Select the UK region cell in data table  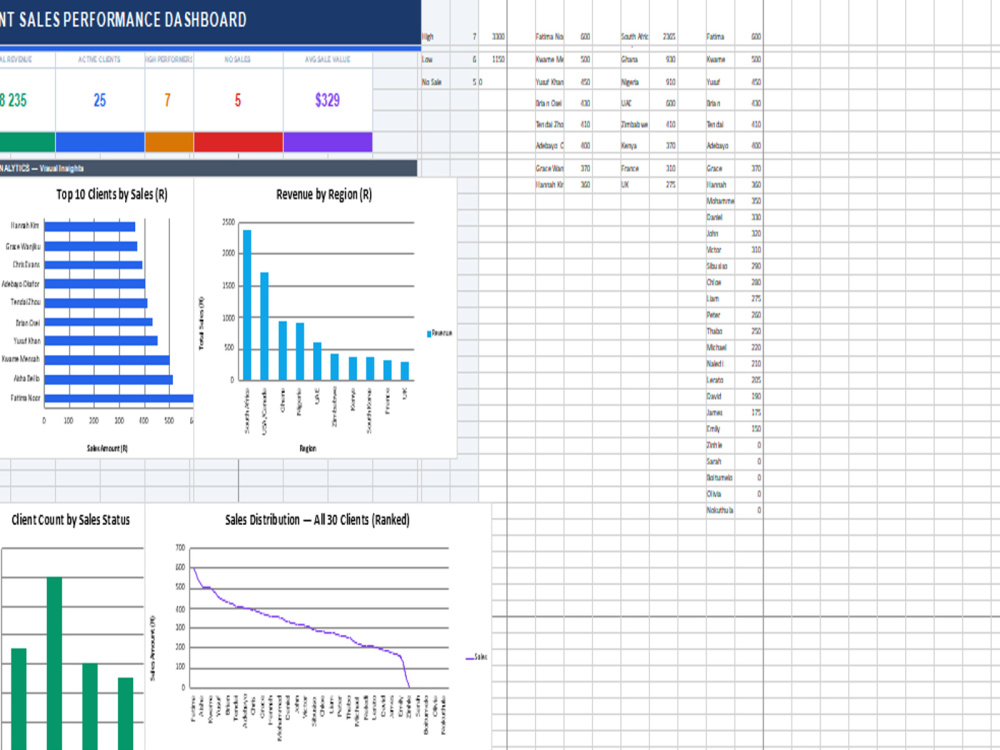tap(635, 185)
